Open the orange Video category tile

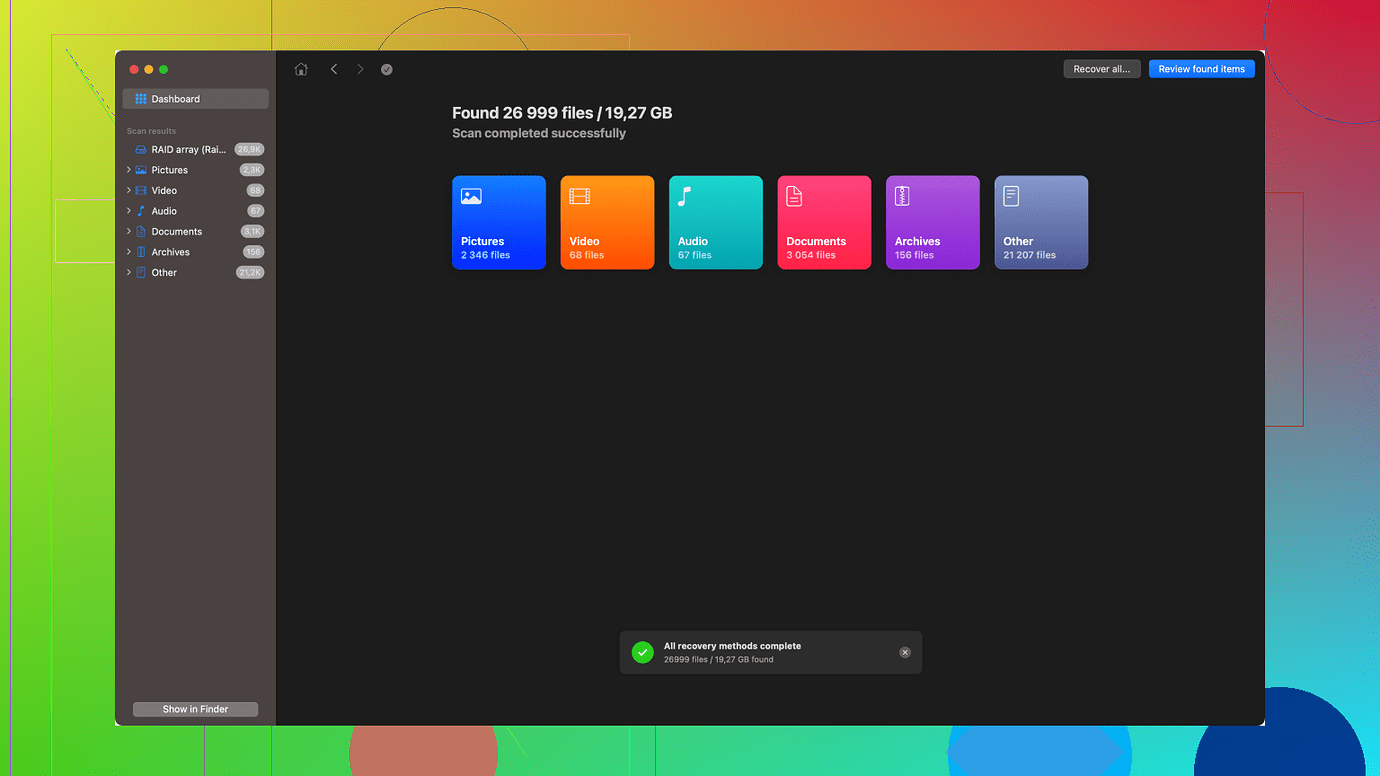pyautogui.click(x=607, y=222)
